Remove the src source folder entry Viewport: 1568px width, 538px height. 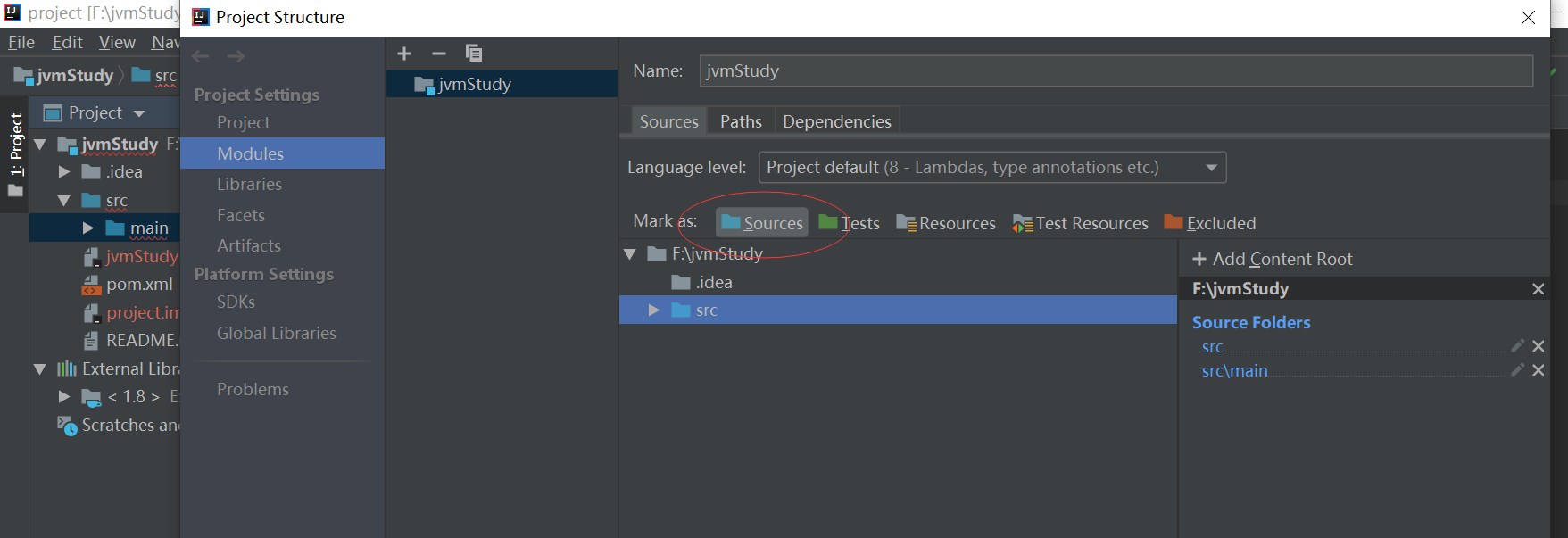(x=1538, y=346)
